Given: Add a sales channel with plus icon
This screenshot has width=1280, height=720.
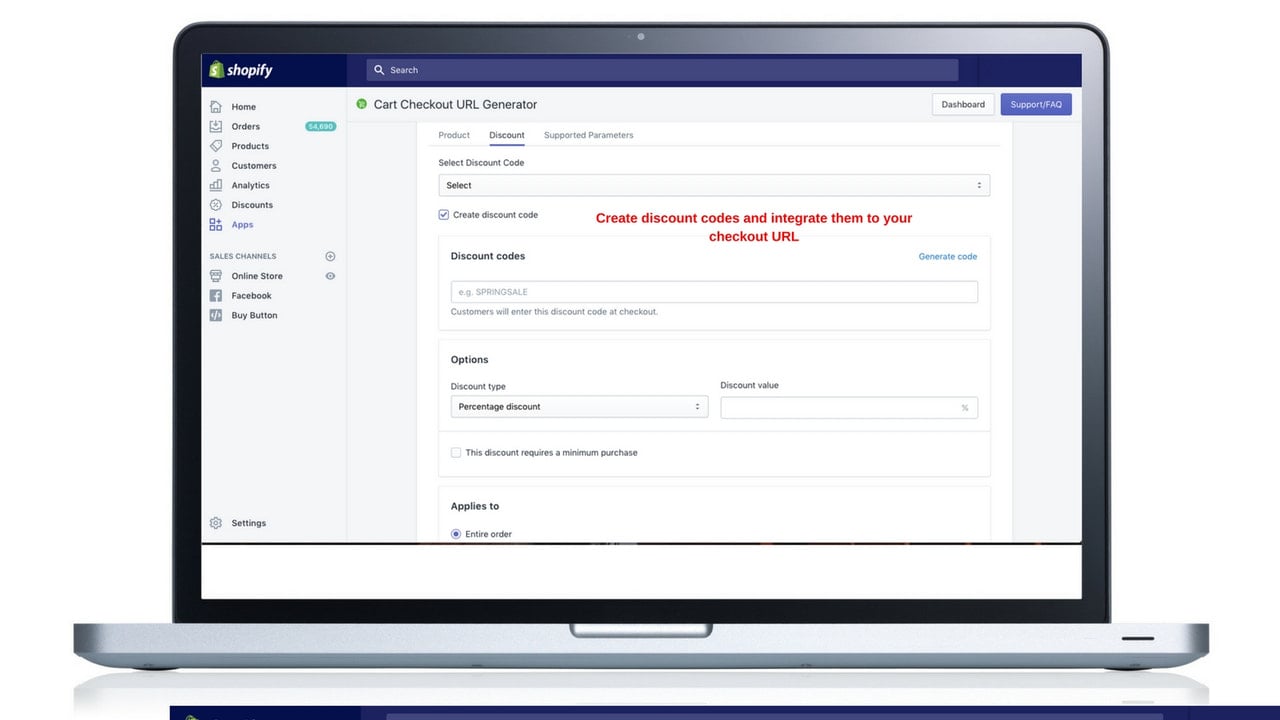Looking at the screenshot, I should (x=331, y=256).
